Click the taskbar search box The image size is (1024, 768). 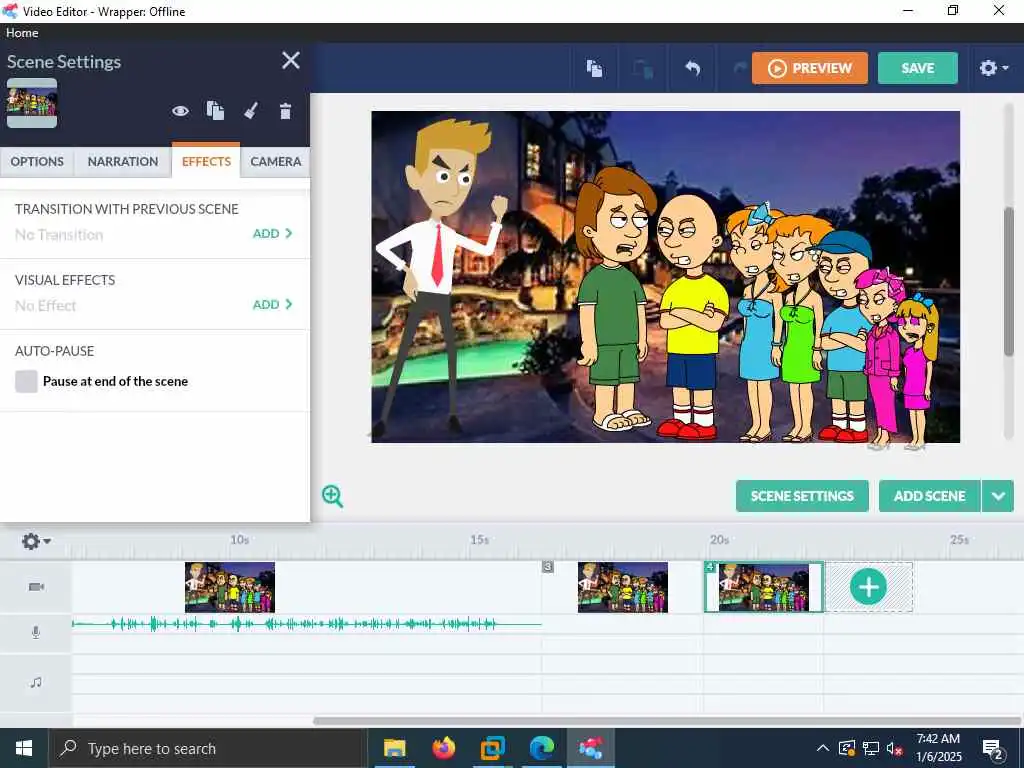(x=208, y=748)
